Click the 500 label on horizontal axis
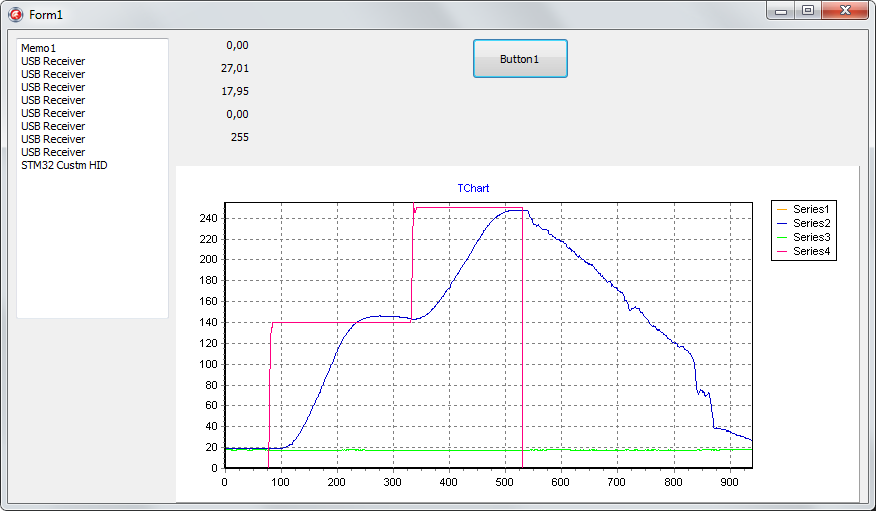The width and height of the screenshot is (876, 511). 504,482
